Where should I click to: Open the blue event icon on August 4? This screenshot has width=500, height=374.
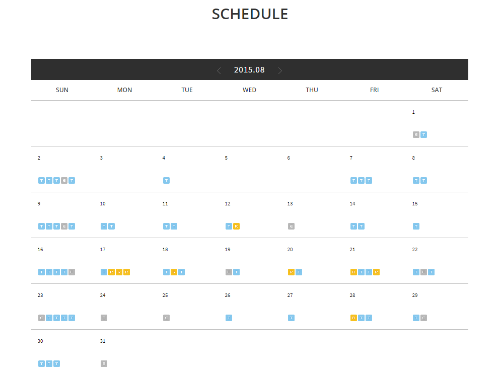pyautogui.click(x=166, y=181)
